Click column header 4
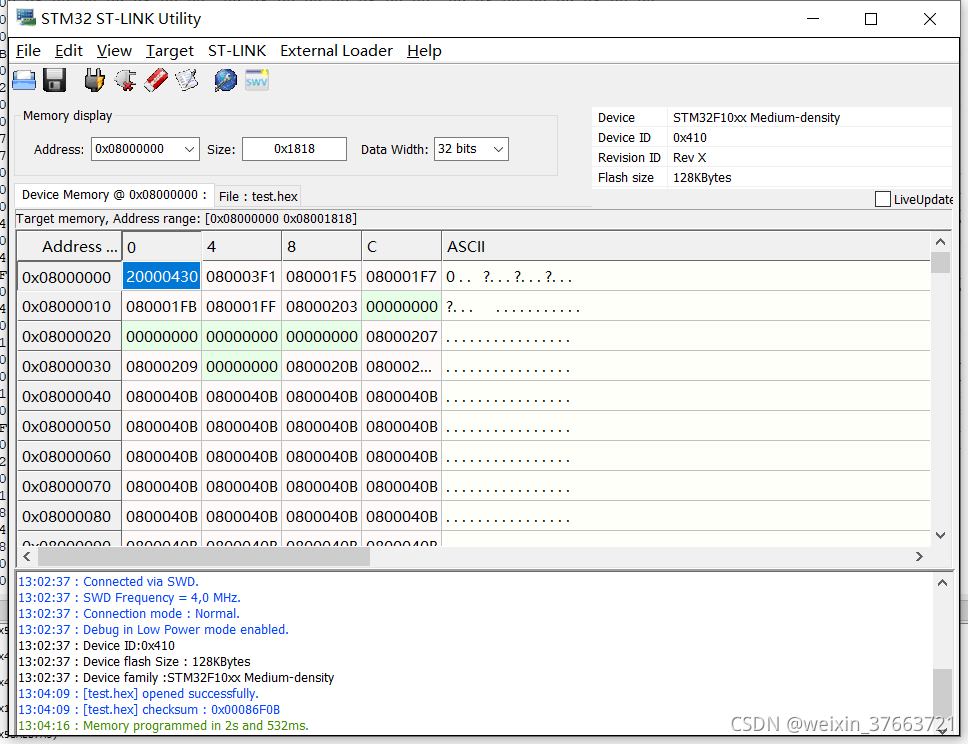The width and height of the screenshot is (968, 744). pyautogui.click(x=241, y=246)
